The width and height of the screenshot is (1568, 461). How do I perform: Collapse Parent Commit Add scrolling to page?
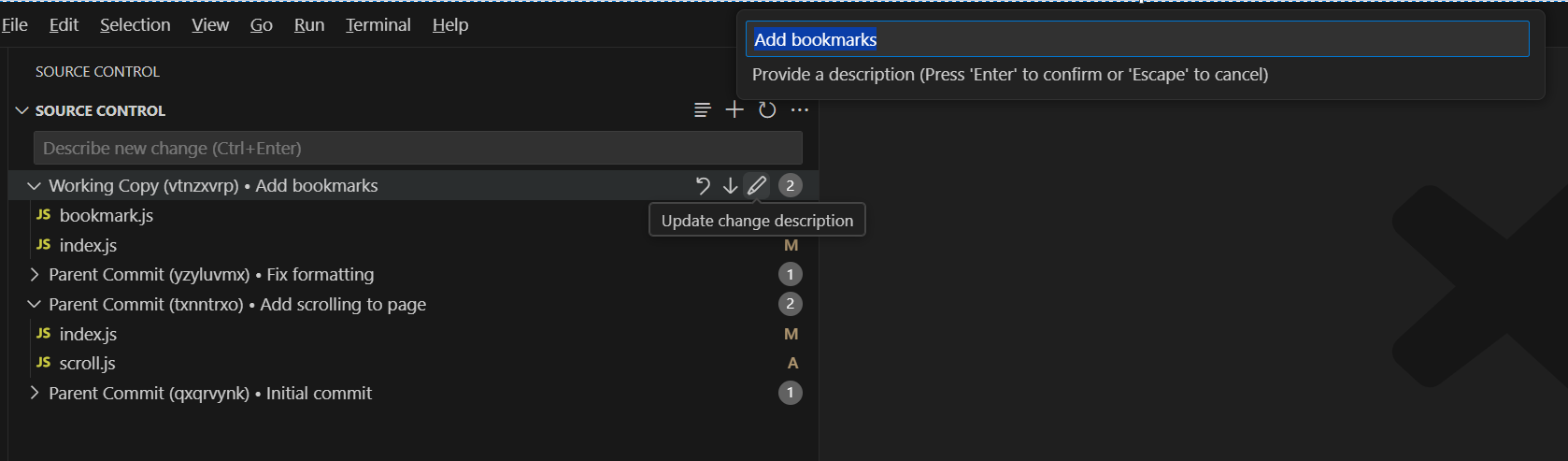[x=35, y=304]
